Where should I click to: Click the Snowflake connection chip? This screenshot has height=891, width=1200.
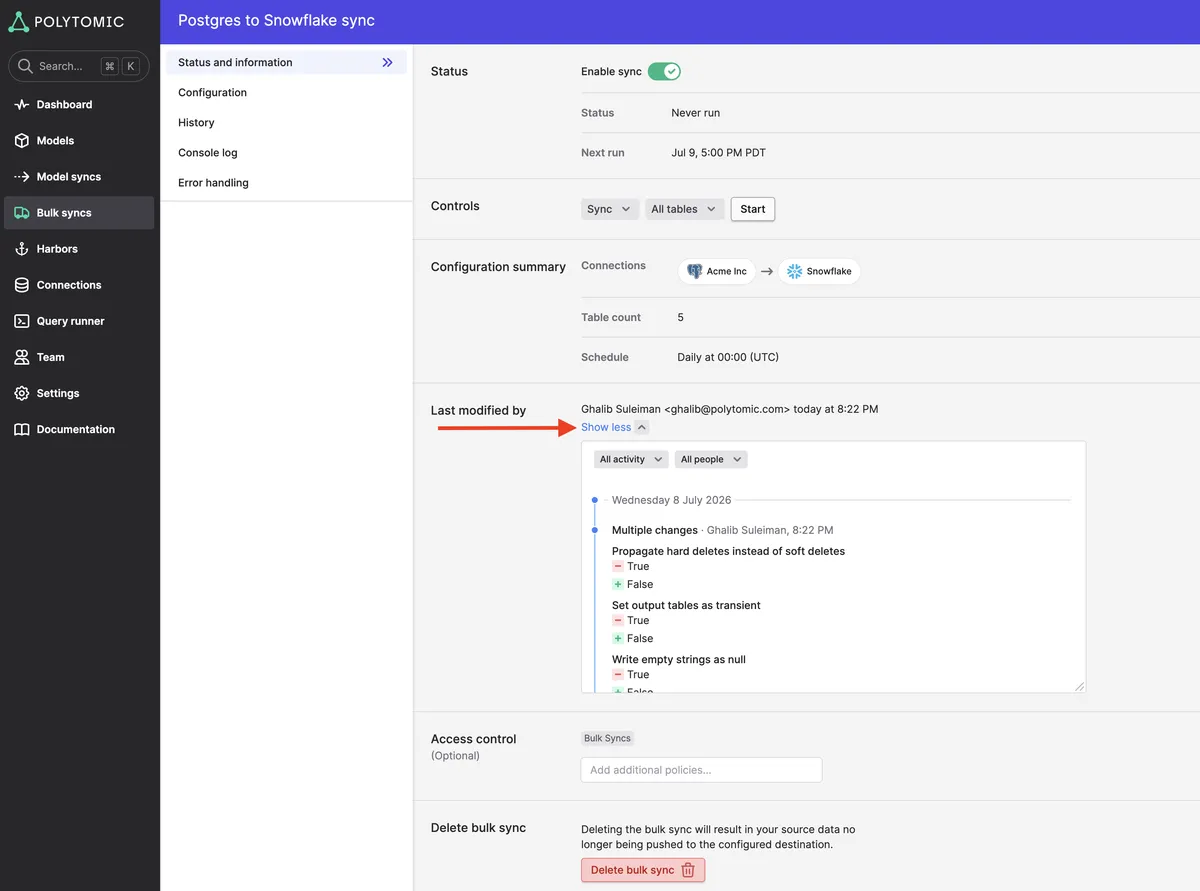(819, 271)
